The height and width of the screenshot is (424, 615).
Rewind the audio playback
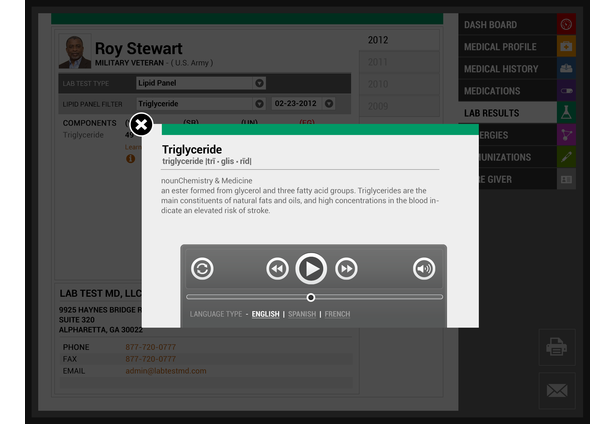277,269
